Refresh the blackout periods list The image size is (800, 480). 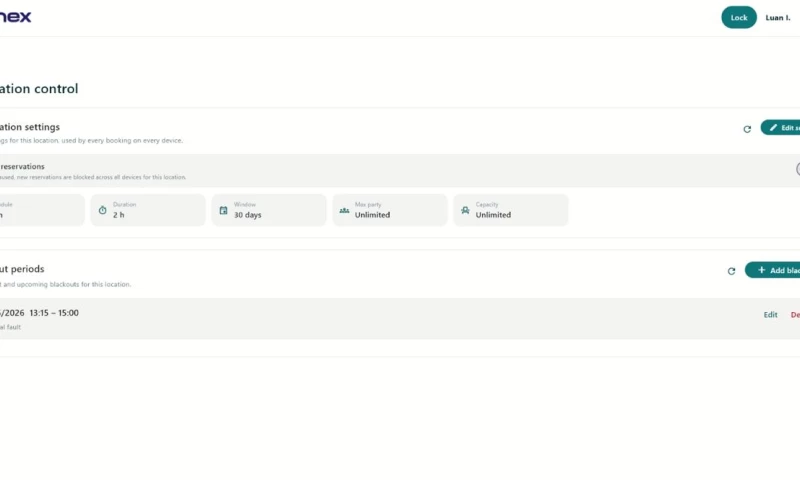coord(731,271)
